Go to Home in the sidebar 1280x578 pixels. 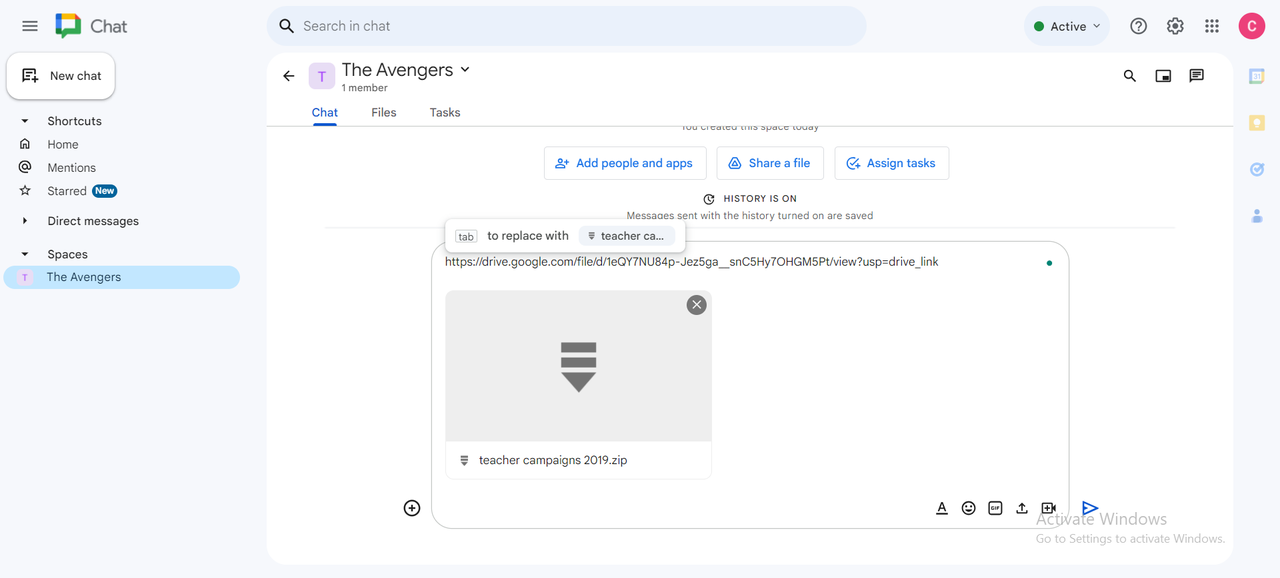62,144
